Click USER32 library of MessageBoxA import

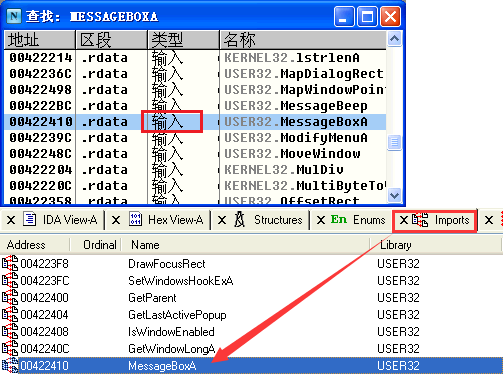coord(398,366)
